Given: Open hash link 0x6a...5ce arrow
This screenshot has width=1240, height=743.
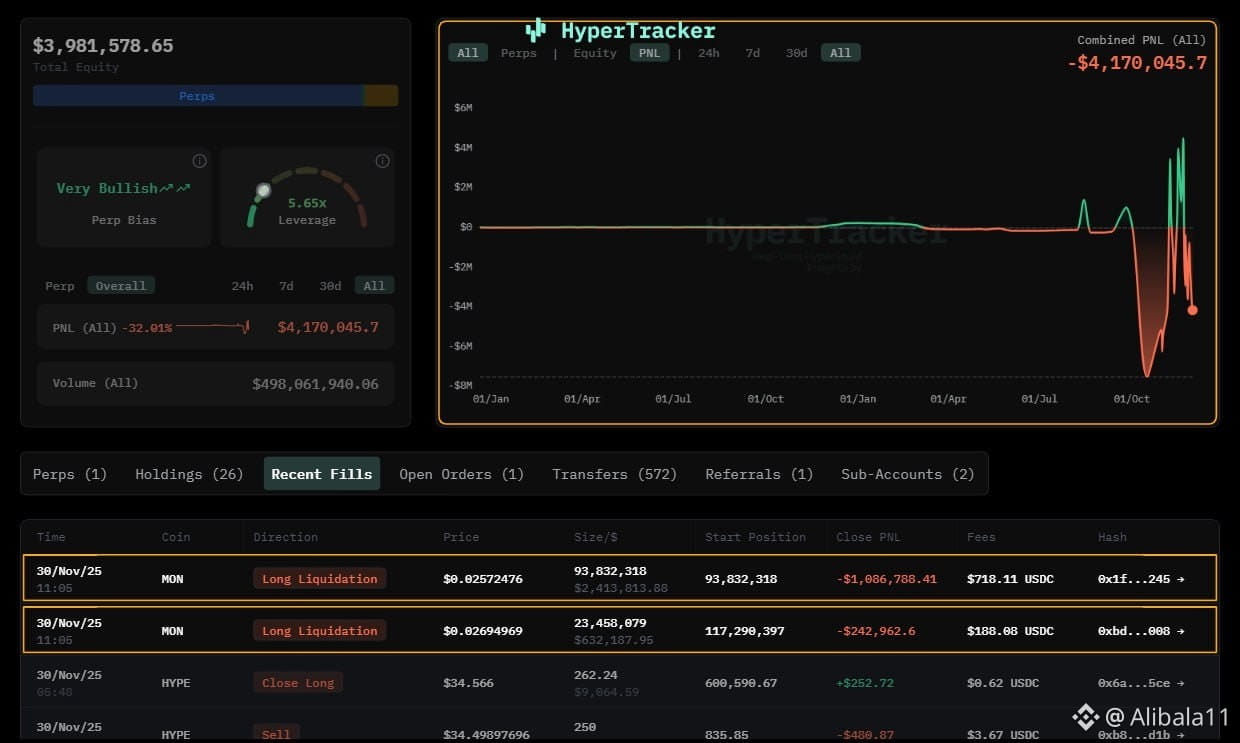Looking at the screenshot, I should (1181, 683).
